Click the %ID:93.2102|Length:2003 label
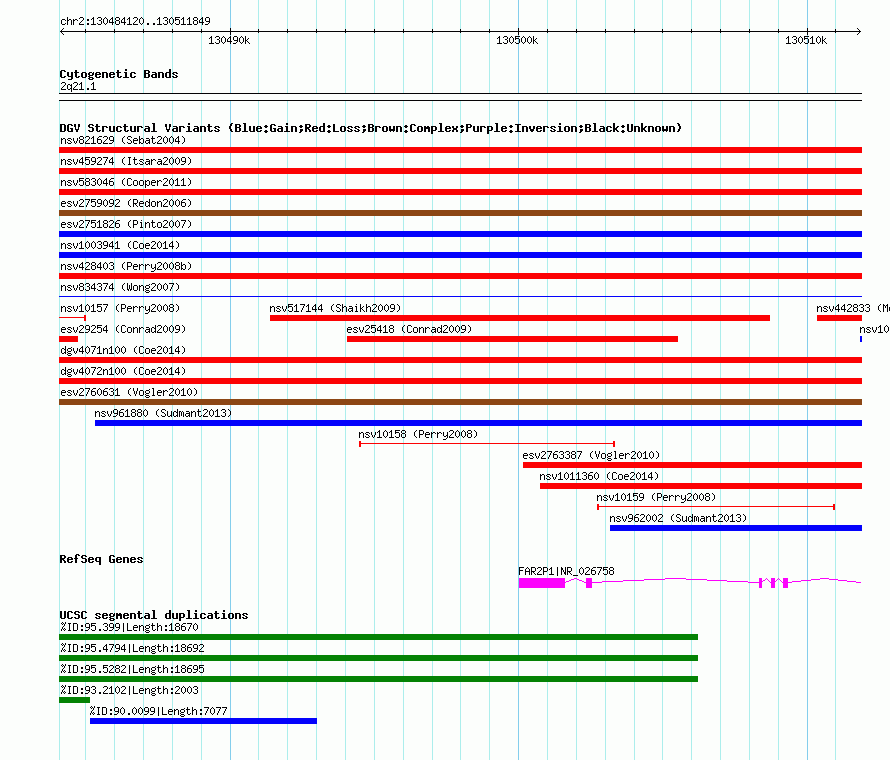 tap(129, 690)
